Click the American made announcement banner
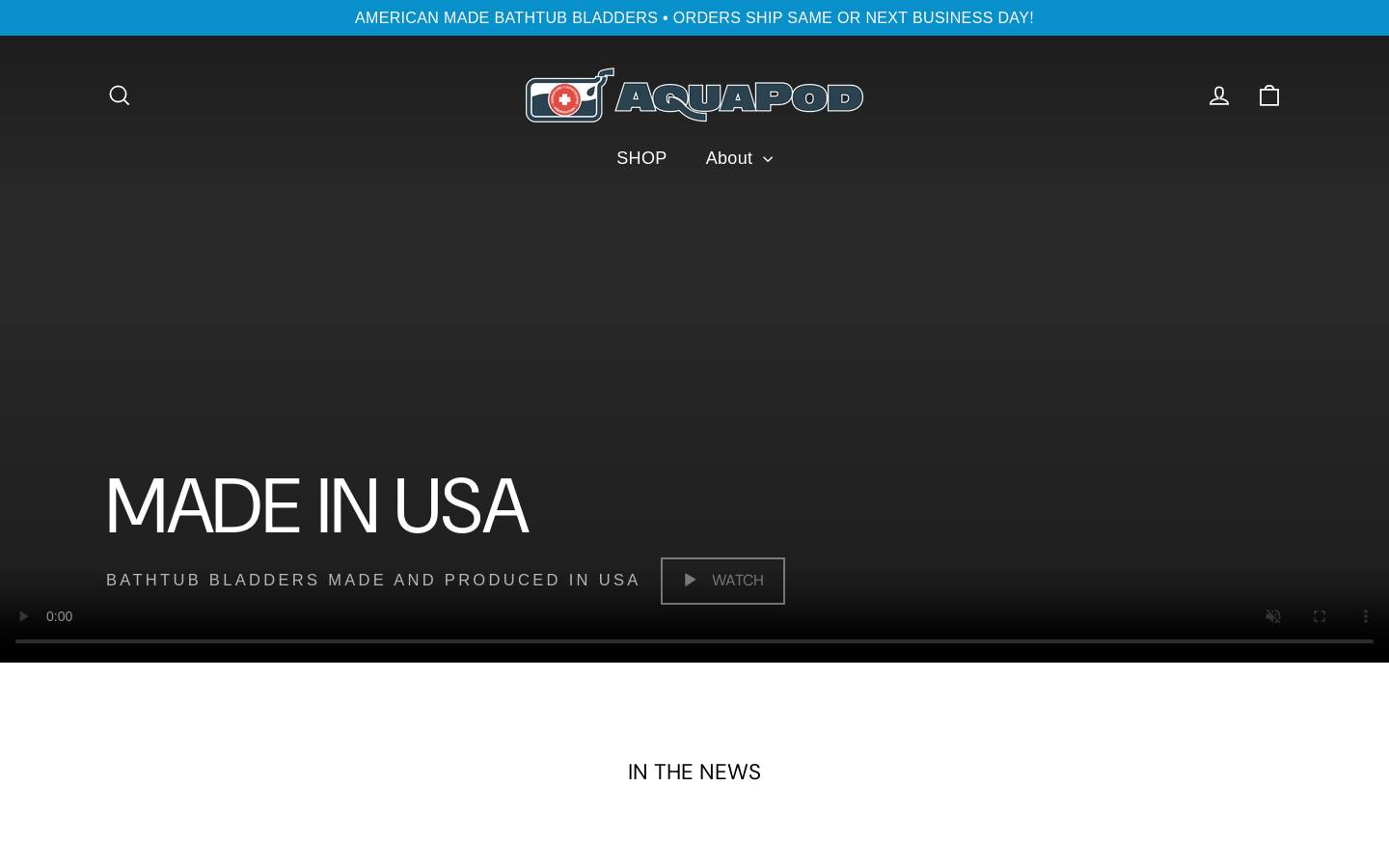1389x868 pixels. [694, 17]
